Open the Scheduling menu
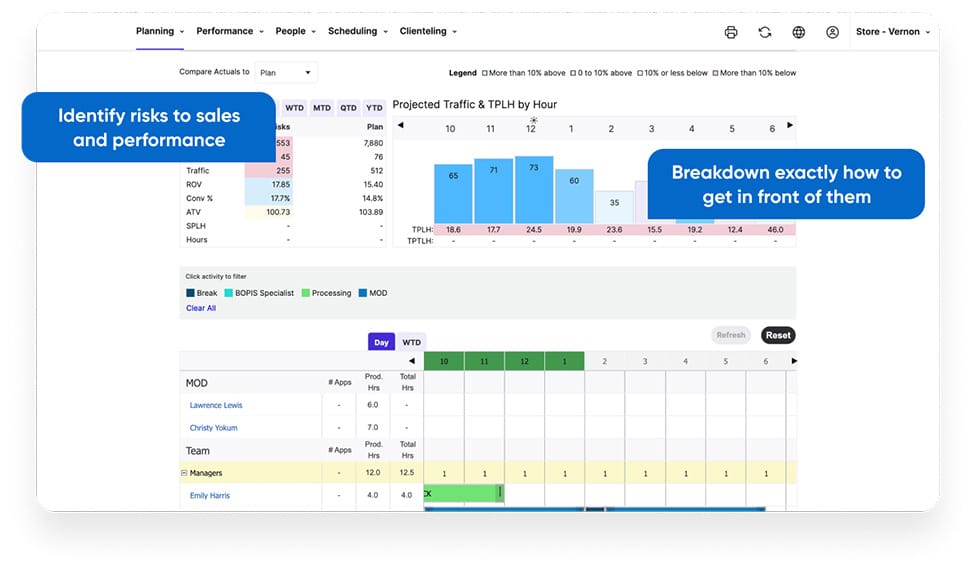 tap(358, 31)
